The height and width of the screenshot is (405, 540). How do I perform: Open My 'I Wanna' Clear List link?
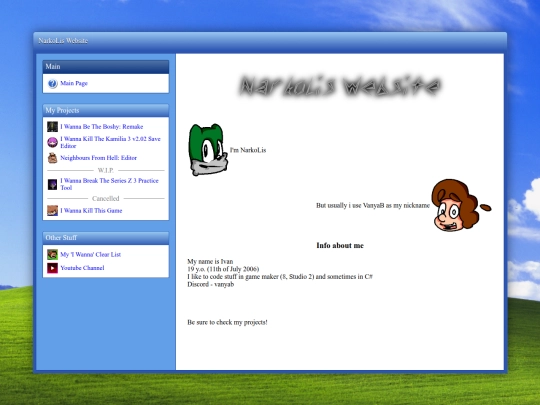coord(91,255)
